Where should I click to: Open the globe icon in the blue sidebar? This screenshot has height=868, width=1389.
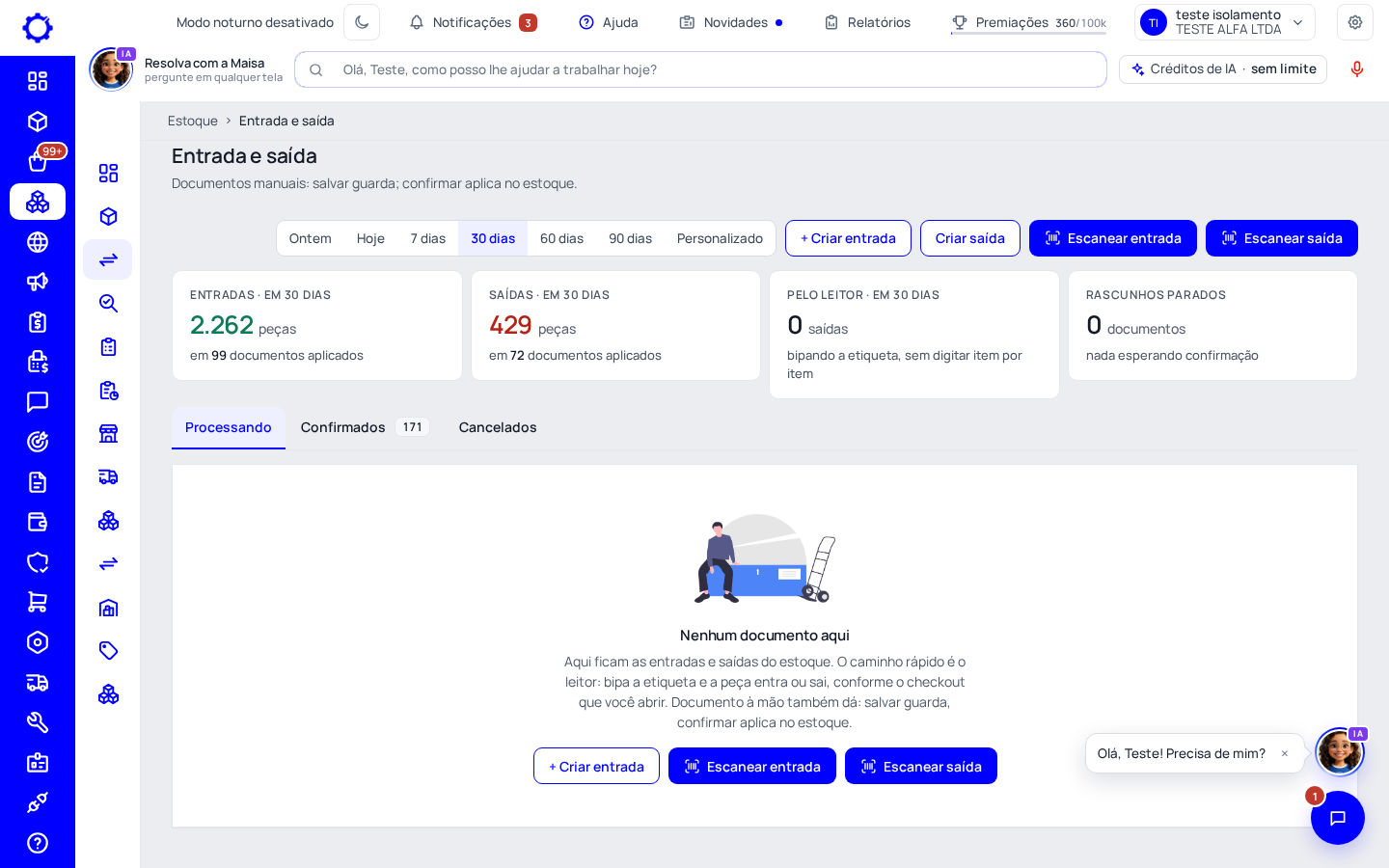[x=38, y=242]
